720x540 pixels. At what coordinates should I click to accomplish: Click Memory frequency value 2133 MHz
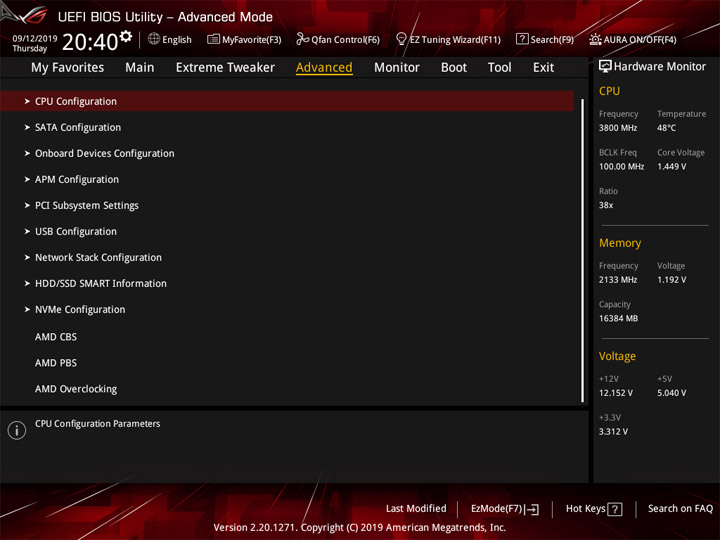[618, 280]
